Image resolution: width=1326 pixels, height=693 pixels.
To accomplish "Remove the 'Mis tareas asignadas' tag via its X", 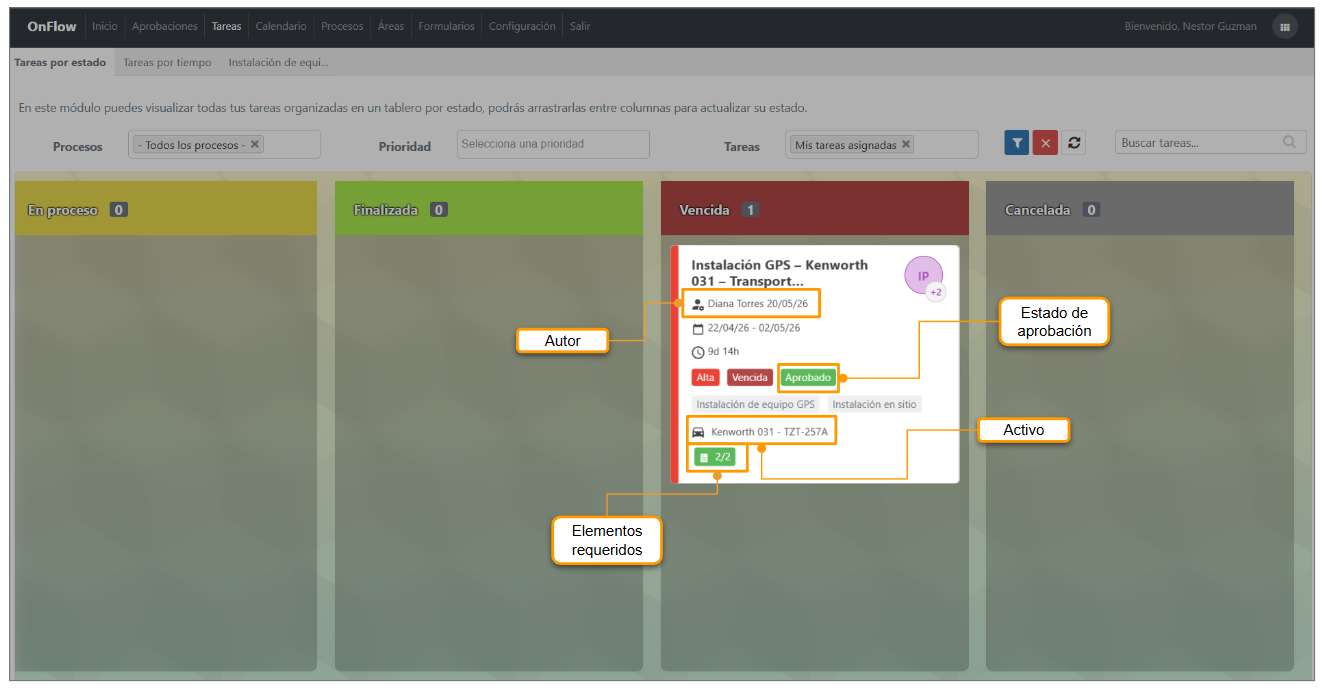I will (906, 144).
